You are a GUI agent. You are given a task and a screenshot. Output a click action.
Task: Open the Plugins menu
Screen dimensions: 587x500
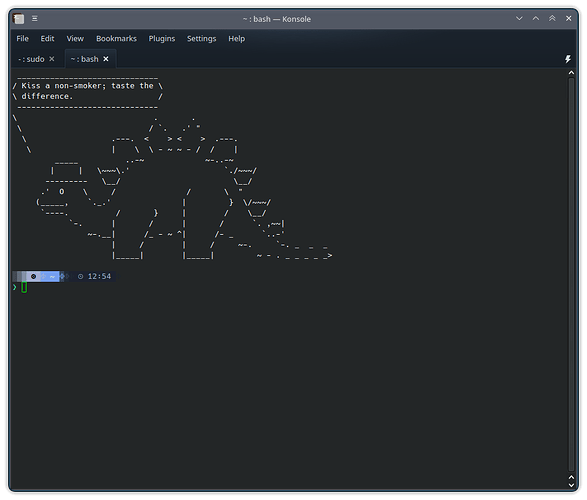pyautogui.click(x=162, y=39)
